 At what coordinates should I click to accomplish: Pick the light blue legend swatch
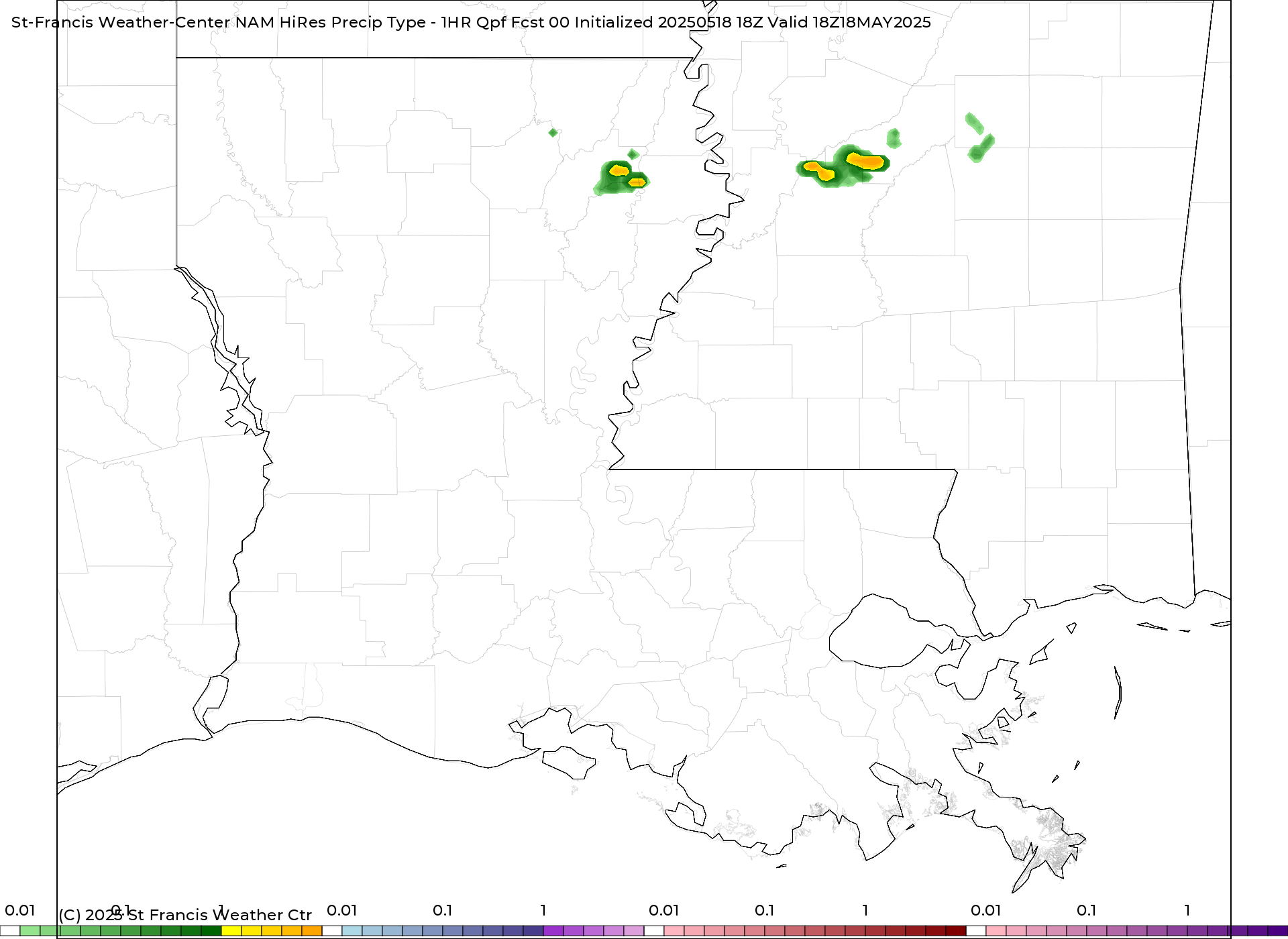[x=352, y=931]
